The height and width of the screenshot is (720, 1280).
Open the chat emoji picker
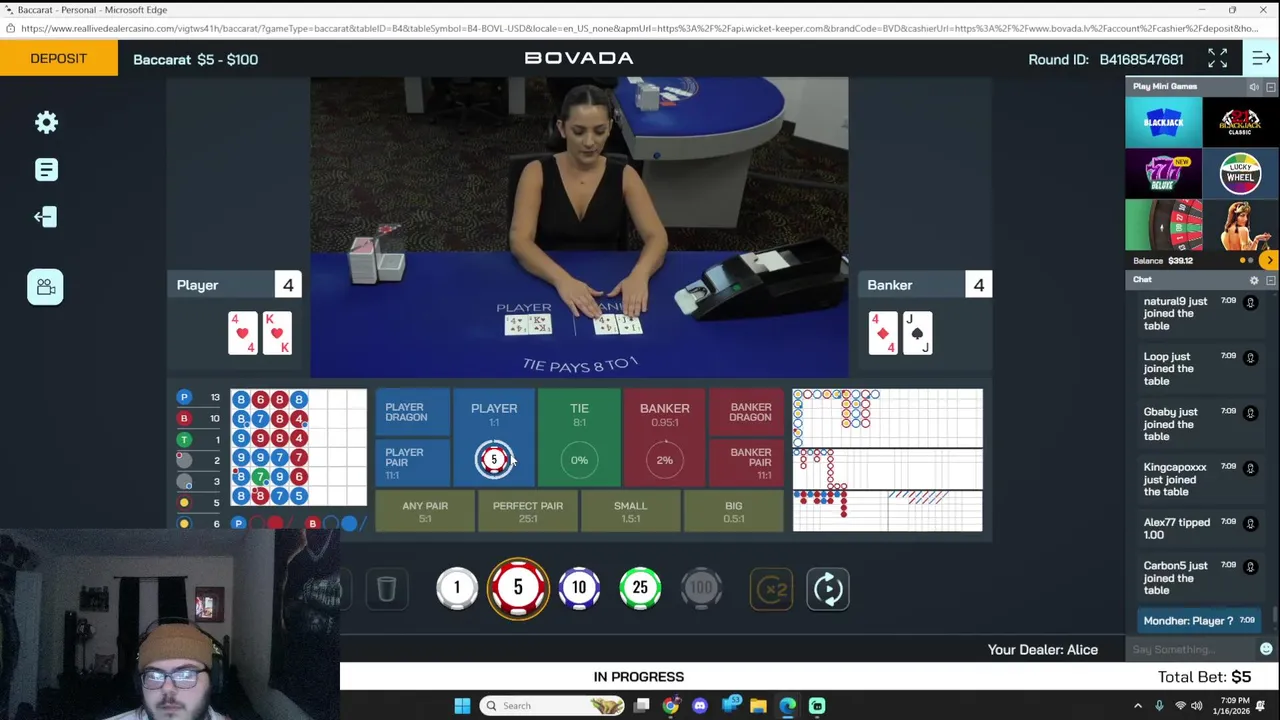coord(1266,649)
